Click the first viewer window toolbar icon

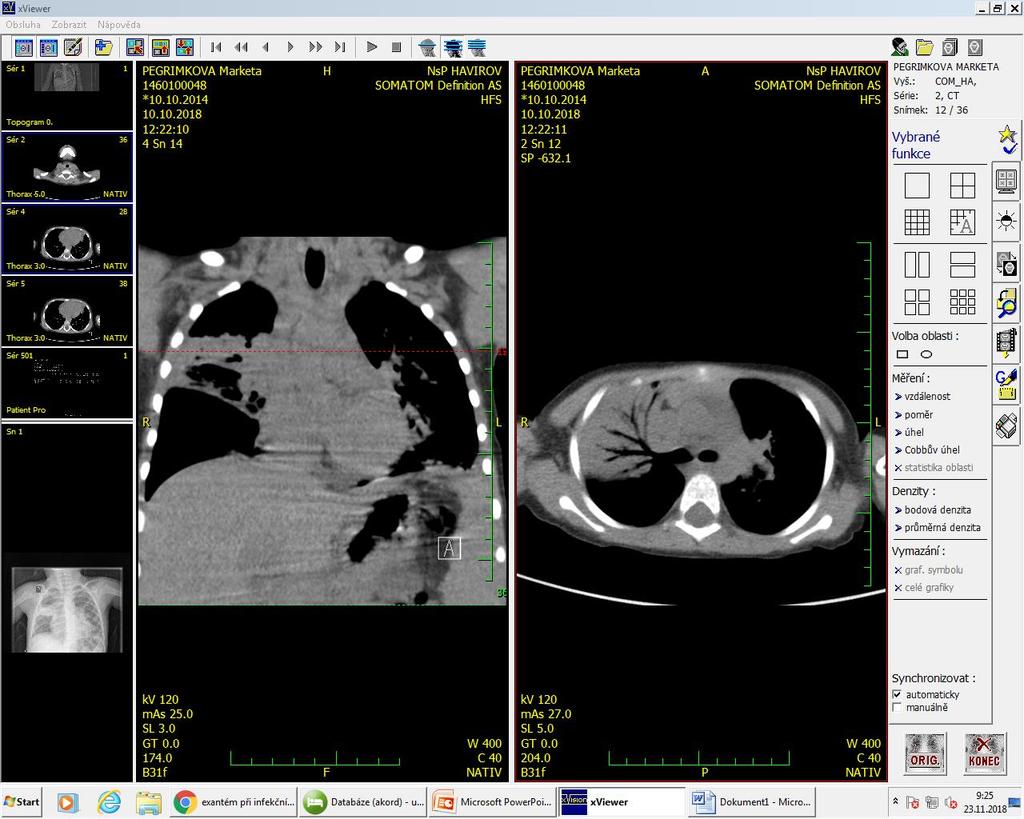click(24, 48)
